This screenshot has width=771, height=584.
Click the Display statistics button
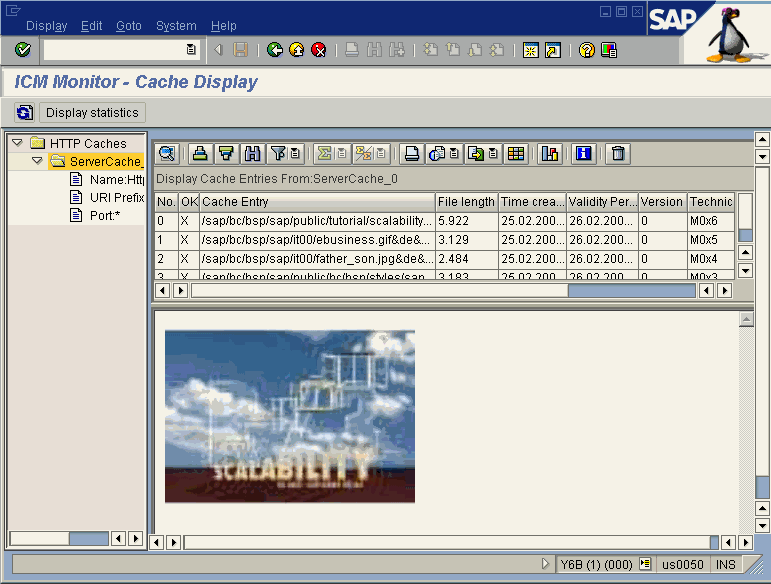(x=92, y=113)
